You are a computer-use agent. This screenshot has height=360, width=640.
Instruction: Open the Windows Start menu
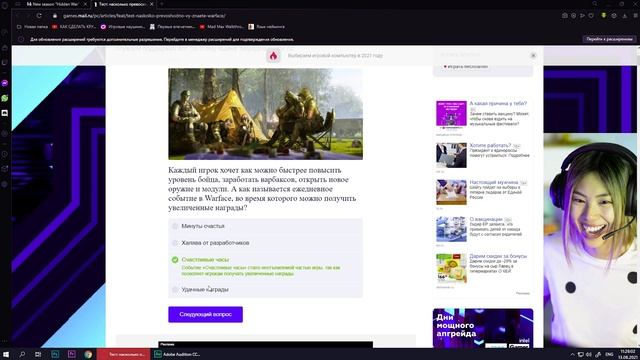[x=6, y=354]
